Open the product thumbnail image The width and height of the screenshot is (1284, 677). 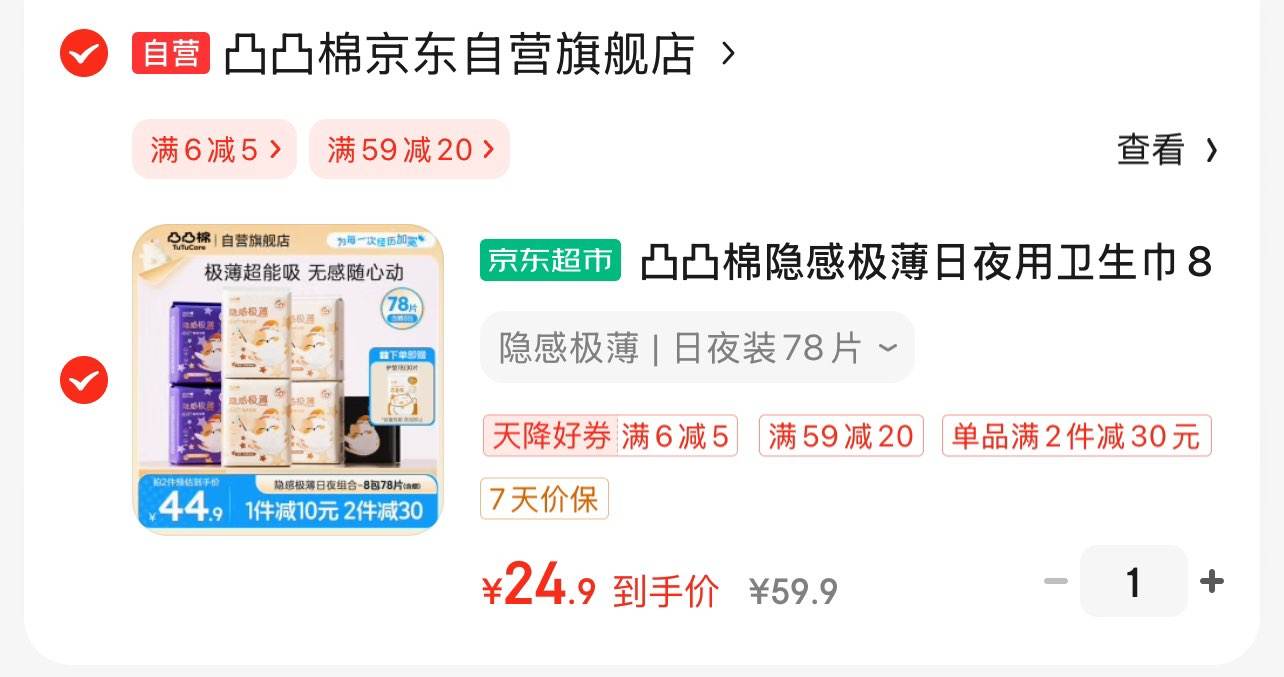pyautogui.click(x=288, y=379)
